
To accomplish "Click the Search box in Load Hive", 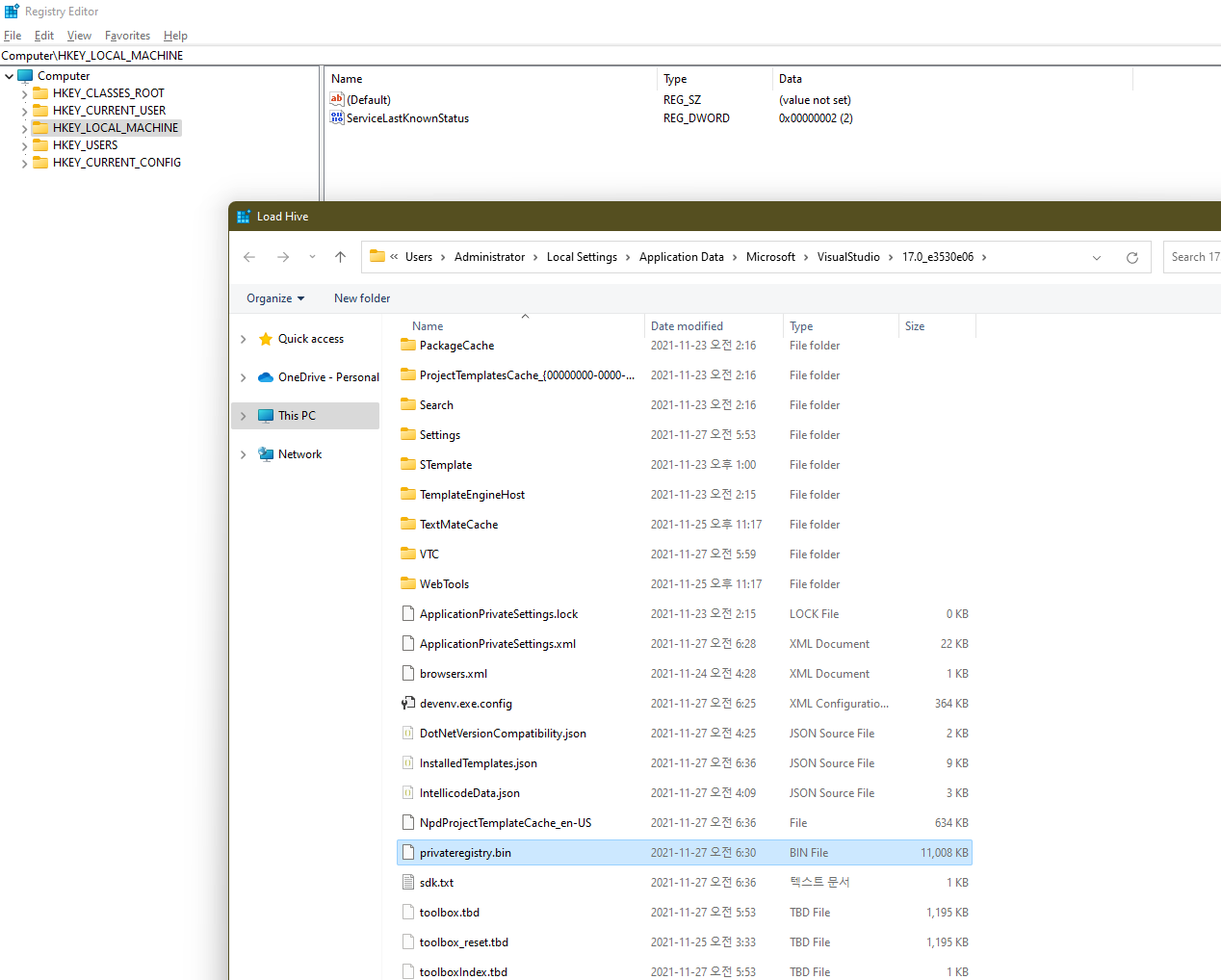I will point(1192,257).
